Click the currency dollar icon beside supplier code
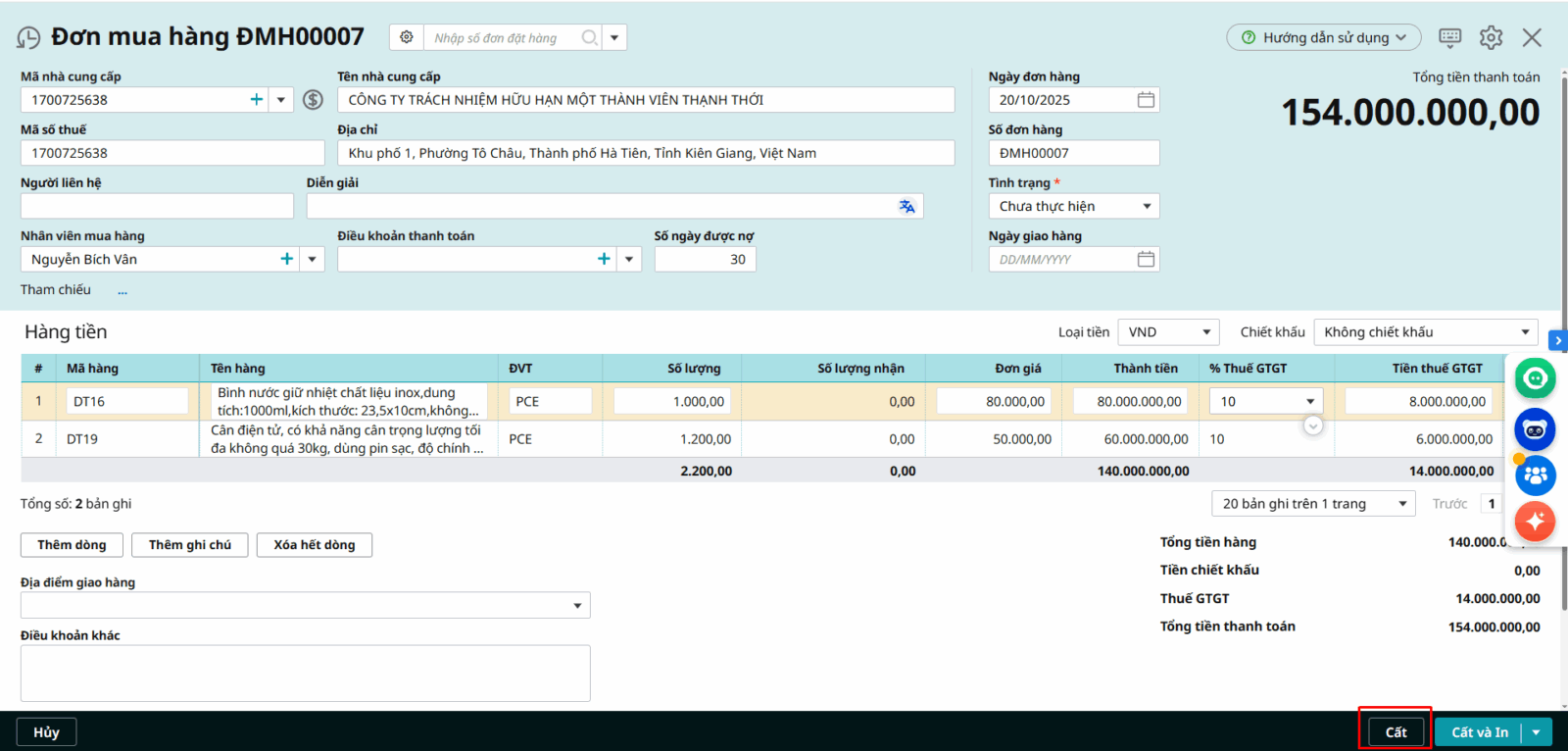This screenshot has width=1568, height=751. coord(313,100)
